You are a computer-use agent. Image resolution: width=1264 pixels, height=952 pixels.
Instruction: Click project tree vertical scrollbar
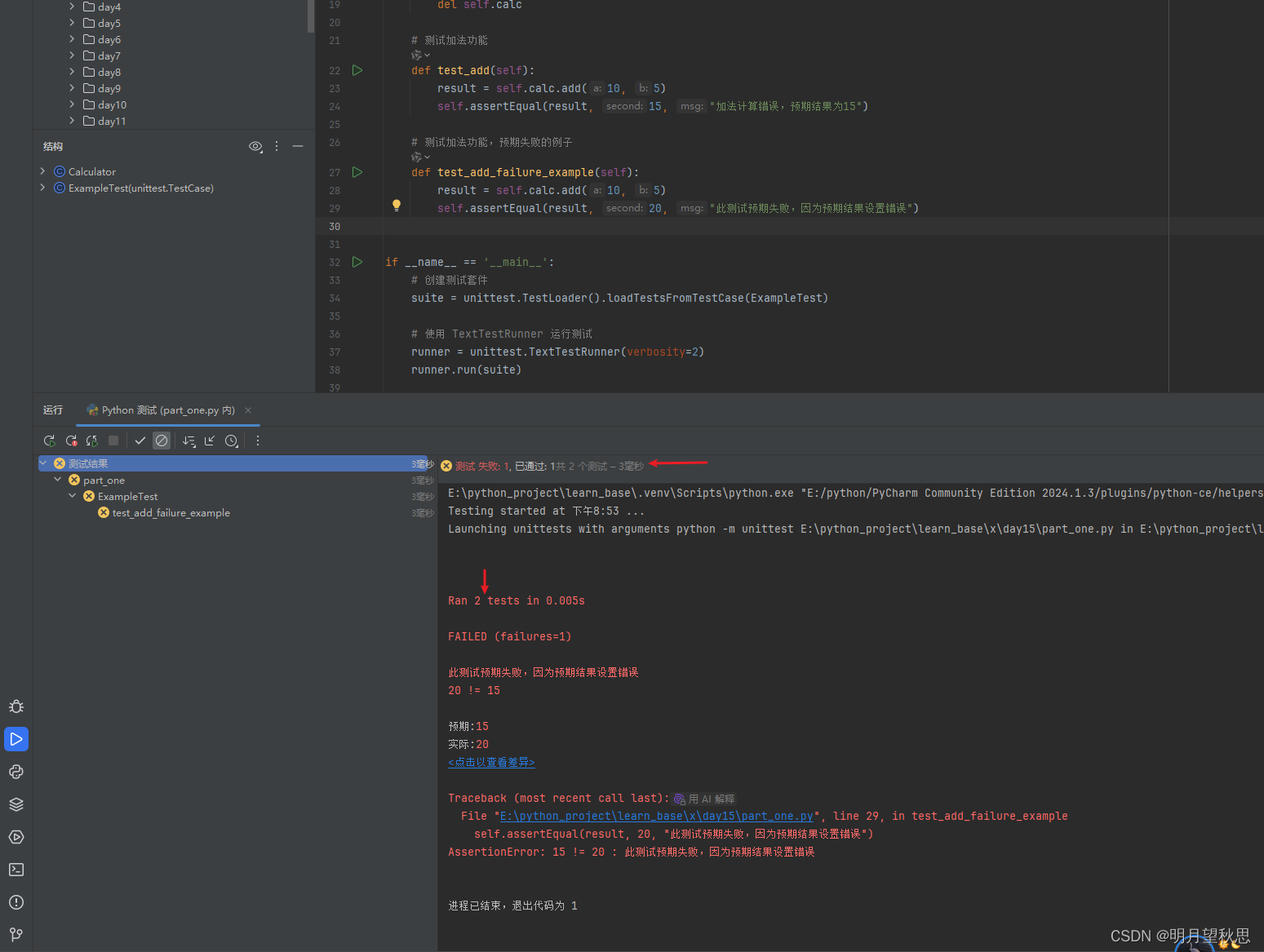[x=311, y=16]
